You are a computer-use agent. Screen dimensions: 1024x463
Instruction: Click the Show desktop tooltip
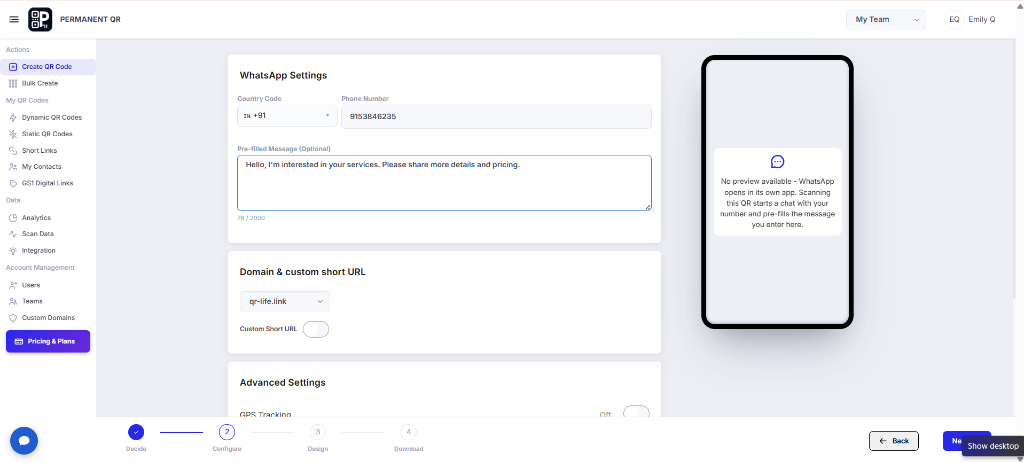(x=993, y=446)
